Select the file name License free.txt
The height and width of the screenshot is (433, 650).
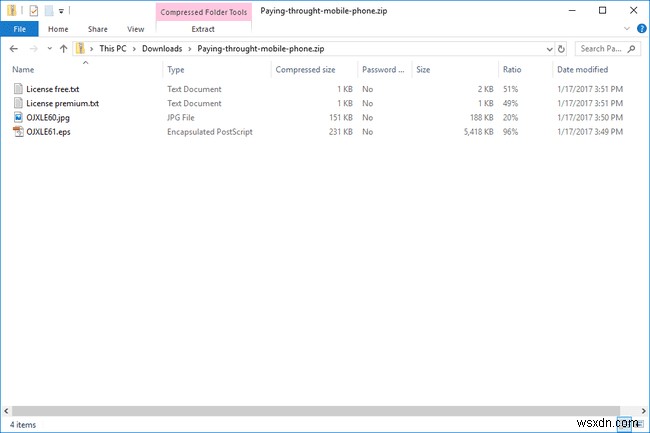click(x=53, y=89)
